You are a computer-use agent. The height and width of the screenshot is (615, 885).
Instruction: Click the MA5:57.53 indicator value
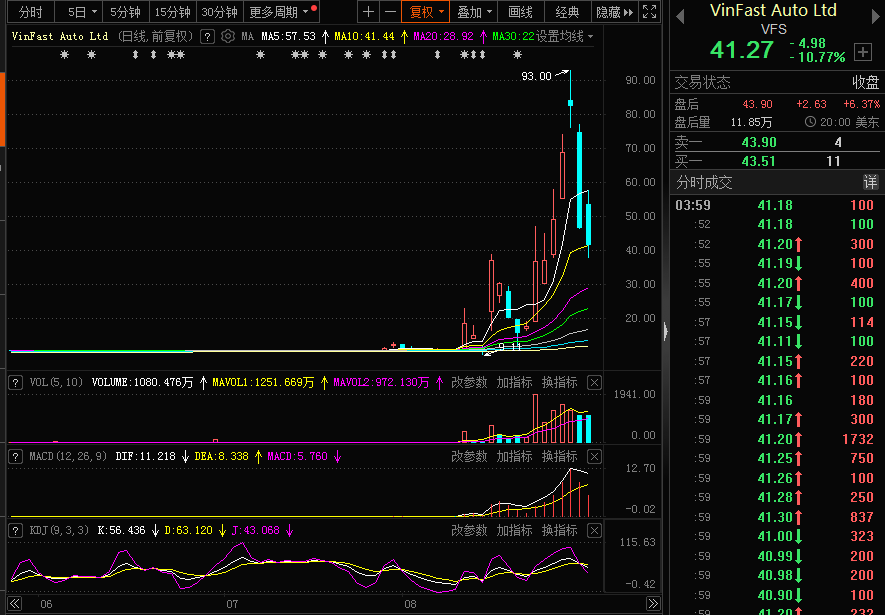(288, 37)
